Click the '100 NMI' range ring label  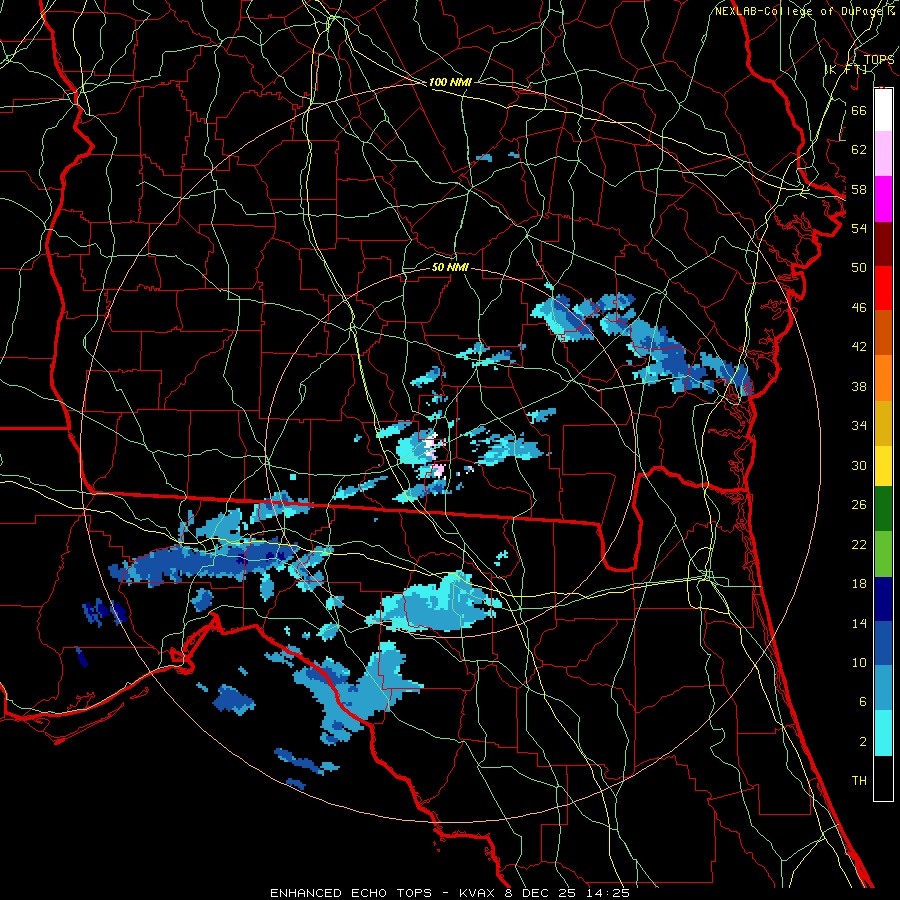(x=450, y=82)
